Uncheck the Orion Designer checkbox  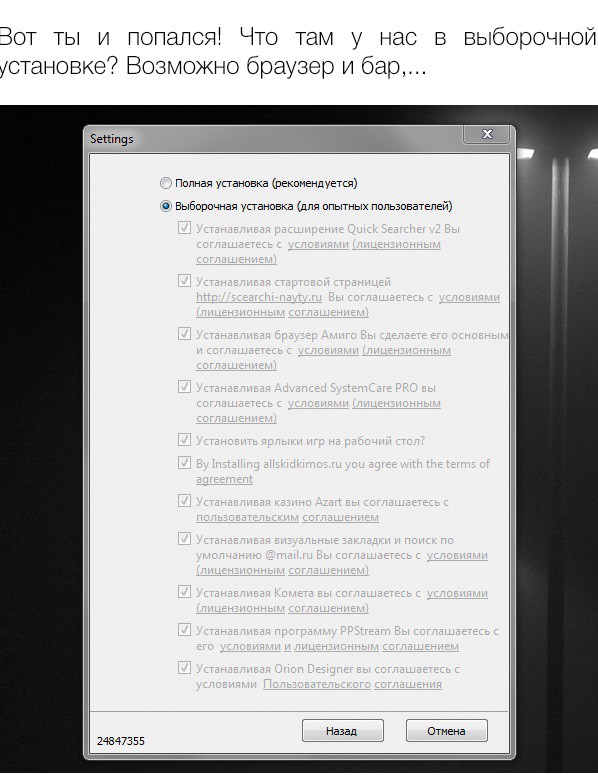tap(184, 668)
